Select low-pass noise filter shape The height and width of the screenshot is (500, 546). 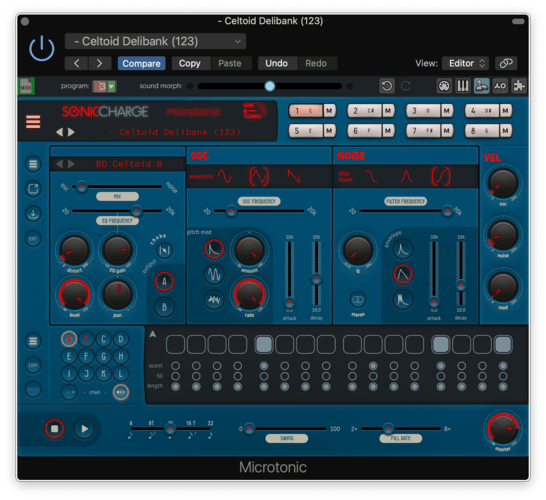pyautogui.click(x=372, y=176)
